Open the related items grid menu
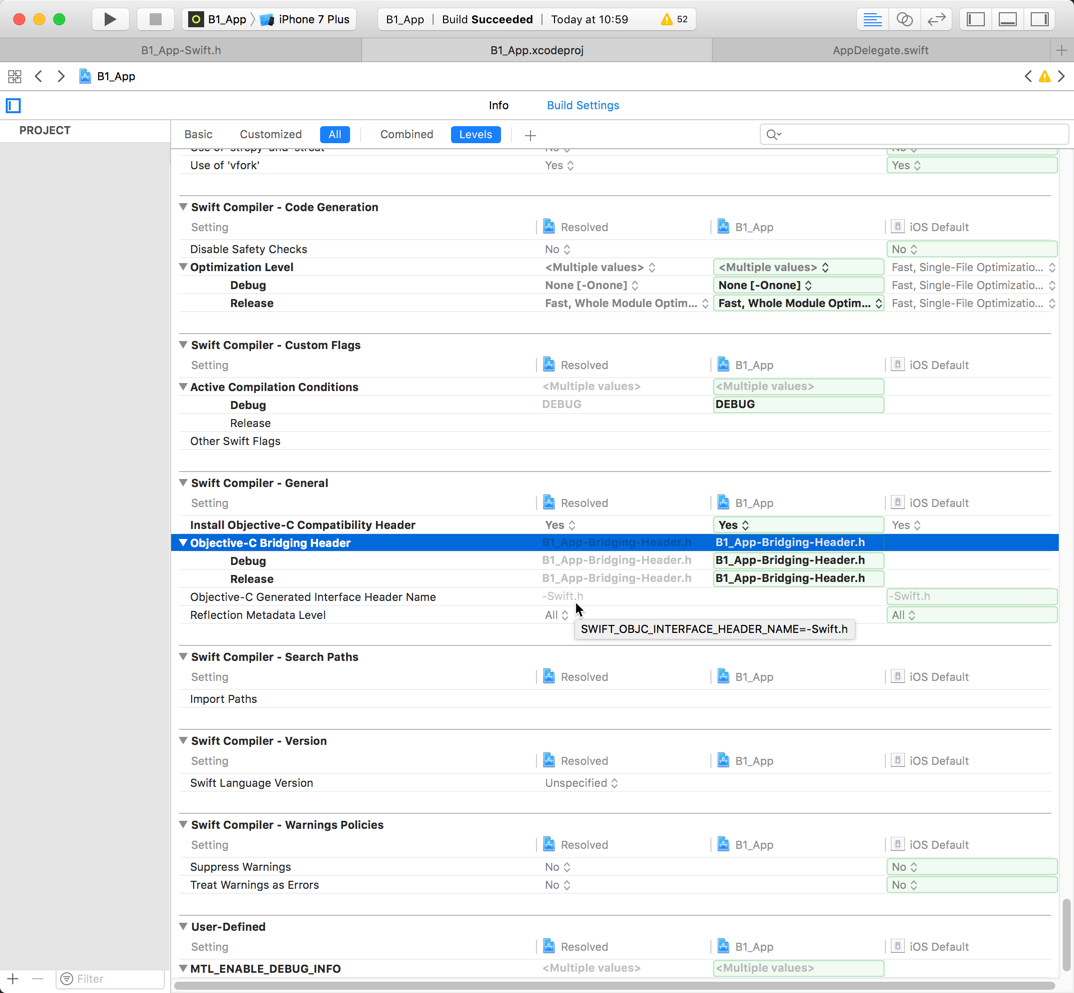Image resolution: width=1074 pixels, height=993 pixels. click(x=14, y=76)
